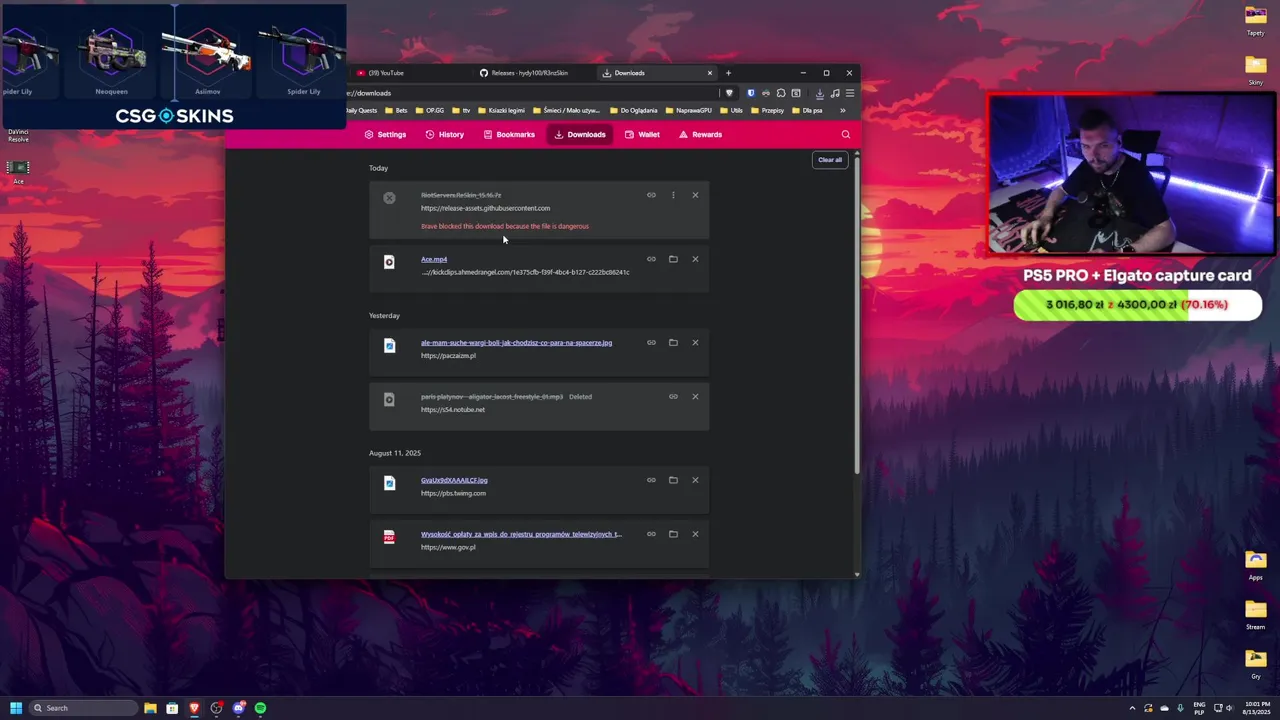Copy link for deleted mp3 download
The image size is (1280, 720).
(x=673, y=396)
